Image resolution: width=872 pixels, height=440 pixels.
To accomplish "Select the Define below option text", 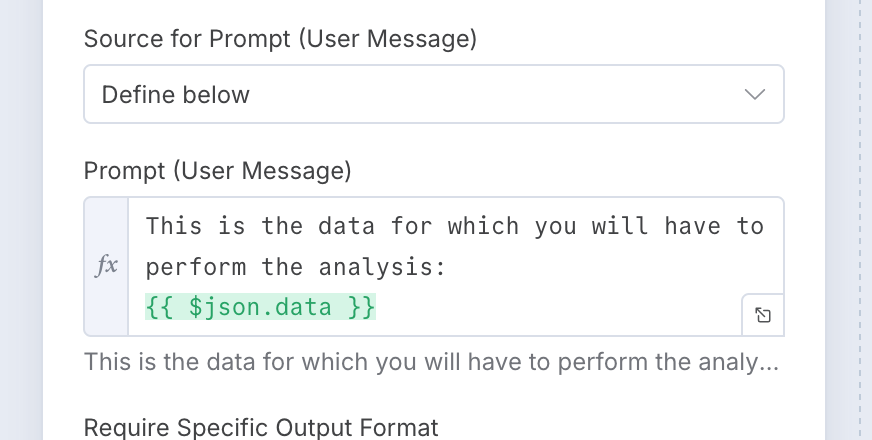I will [176, 95].
